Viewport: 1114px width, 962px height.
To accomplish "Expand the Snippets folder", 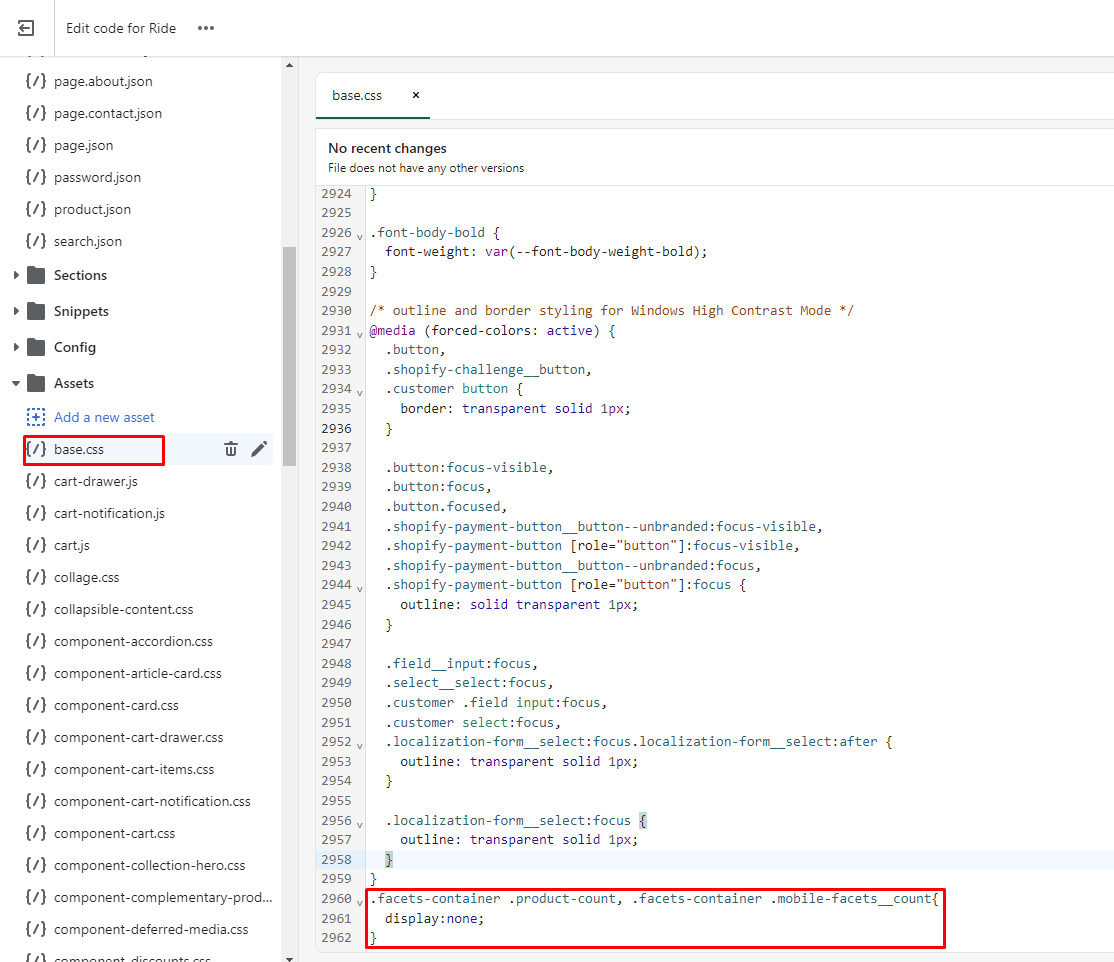I will (16, 311).
